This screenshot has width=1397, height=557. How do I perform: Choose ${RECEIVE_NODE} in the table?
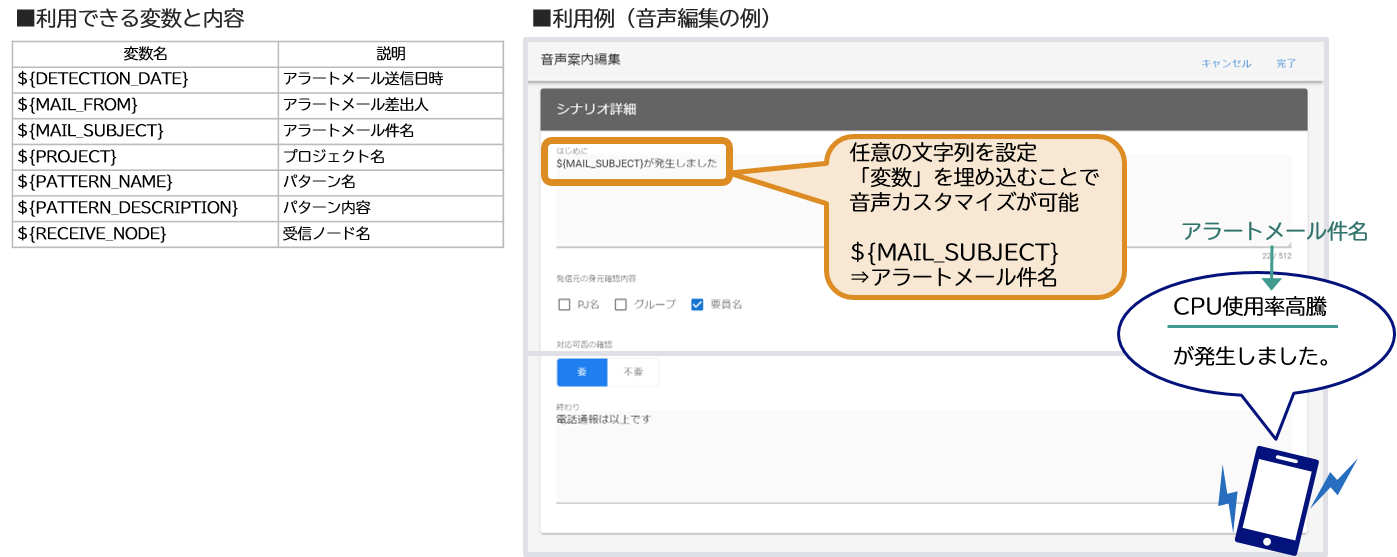coord(145,234)
